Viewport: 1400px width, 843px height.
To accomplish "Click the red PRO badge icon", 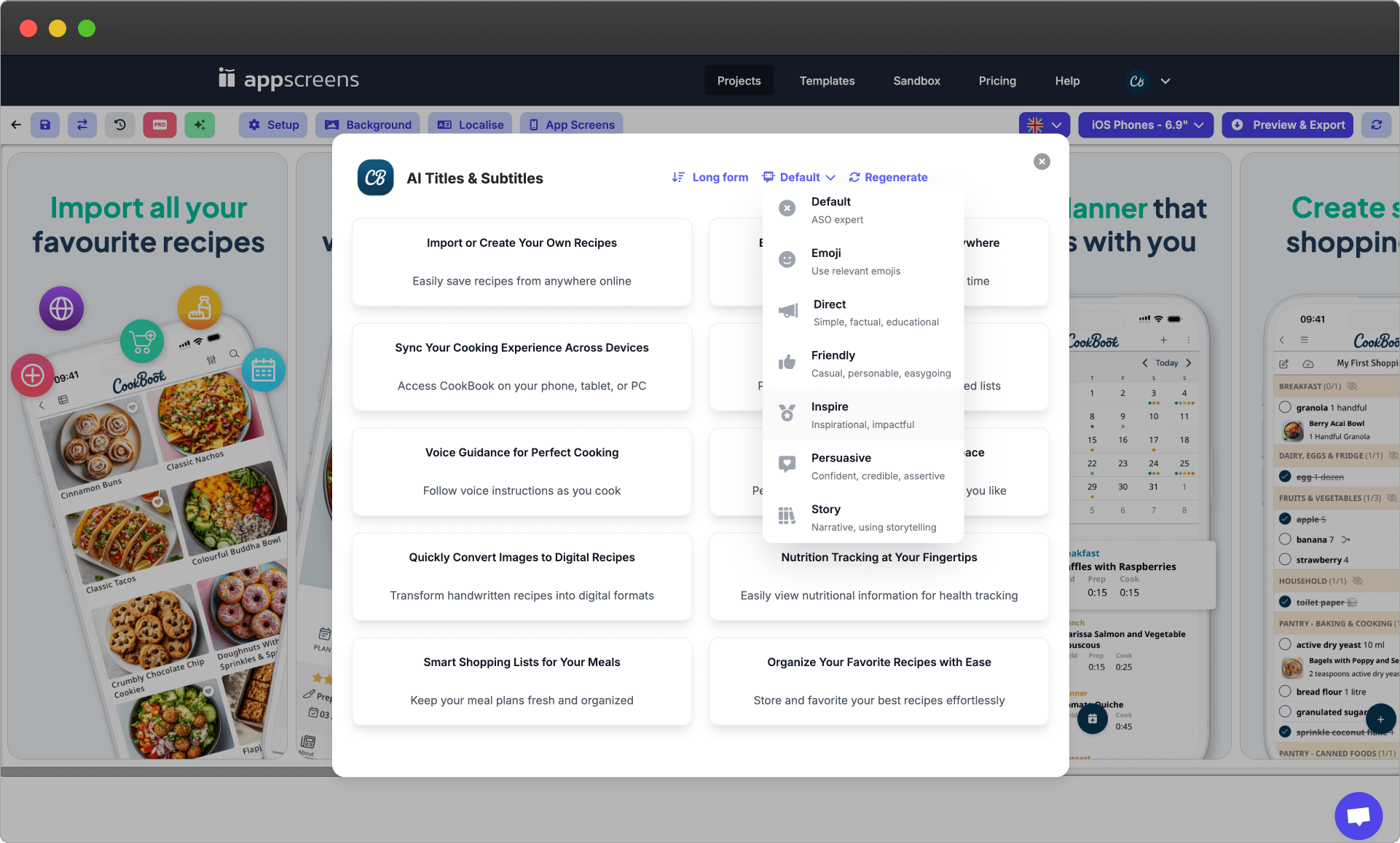I will click(x=160, y=124).
